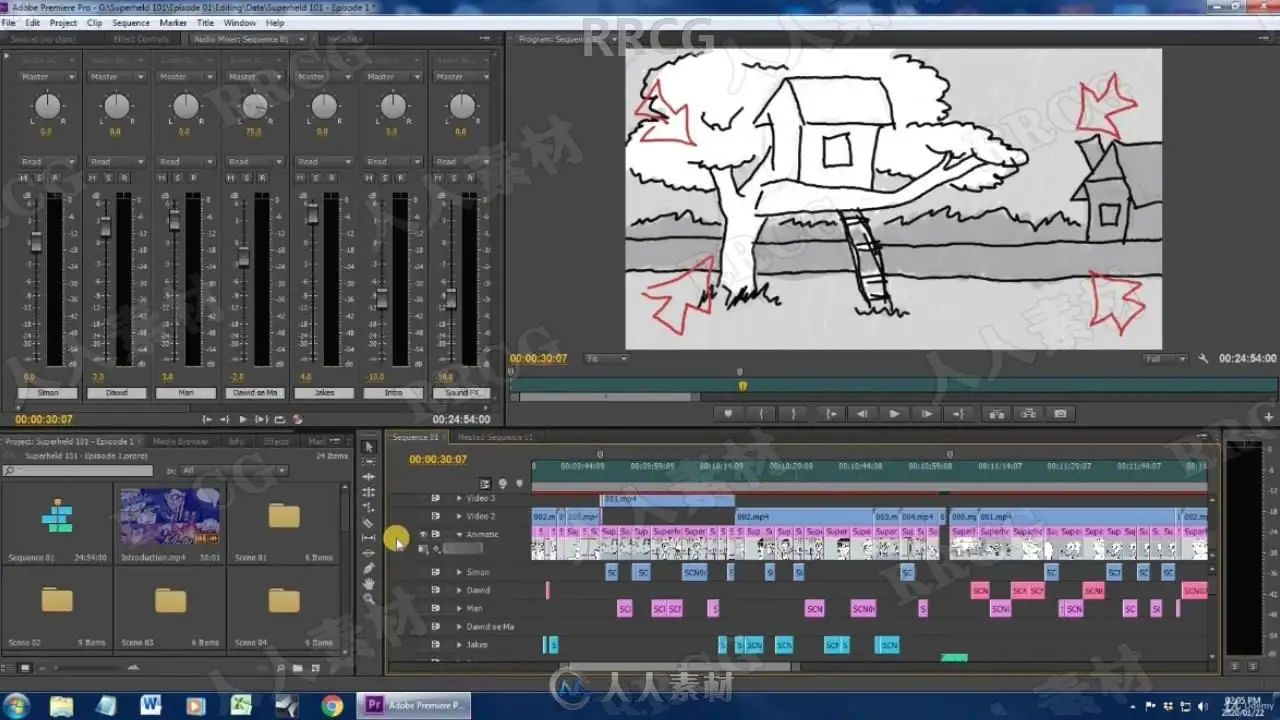Viewport: 1280px width, 720px height.
Task: Expand the Video 2 track
Action: (x=459, y=516)
